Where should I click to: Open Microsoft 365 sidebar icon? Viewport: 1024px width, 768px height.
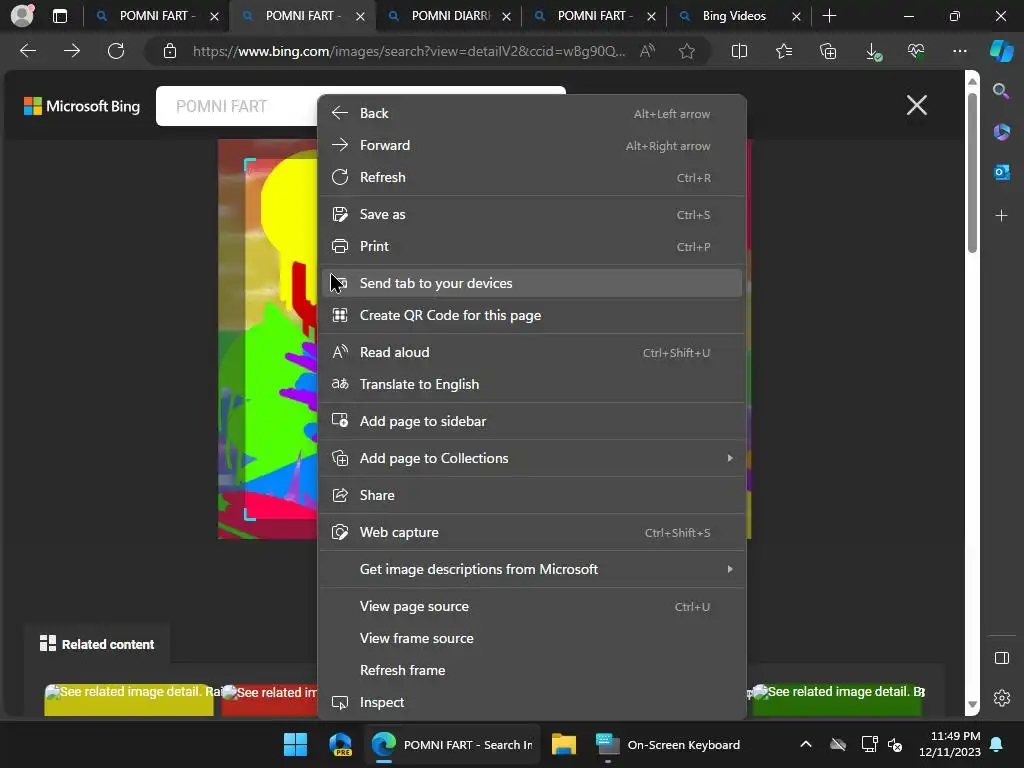(x=1001, y=132)
